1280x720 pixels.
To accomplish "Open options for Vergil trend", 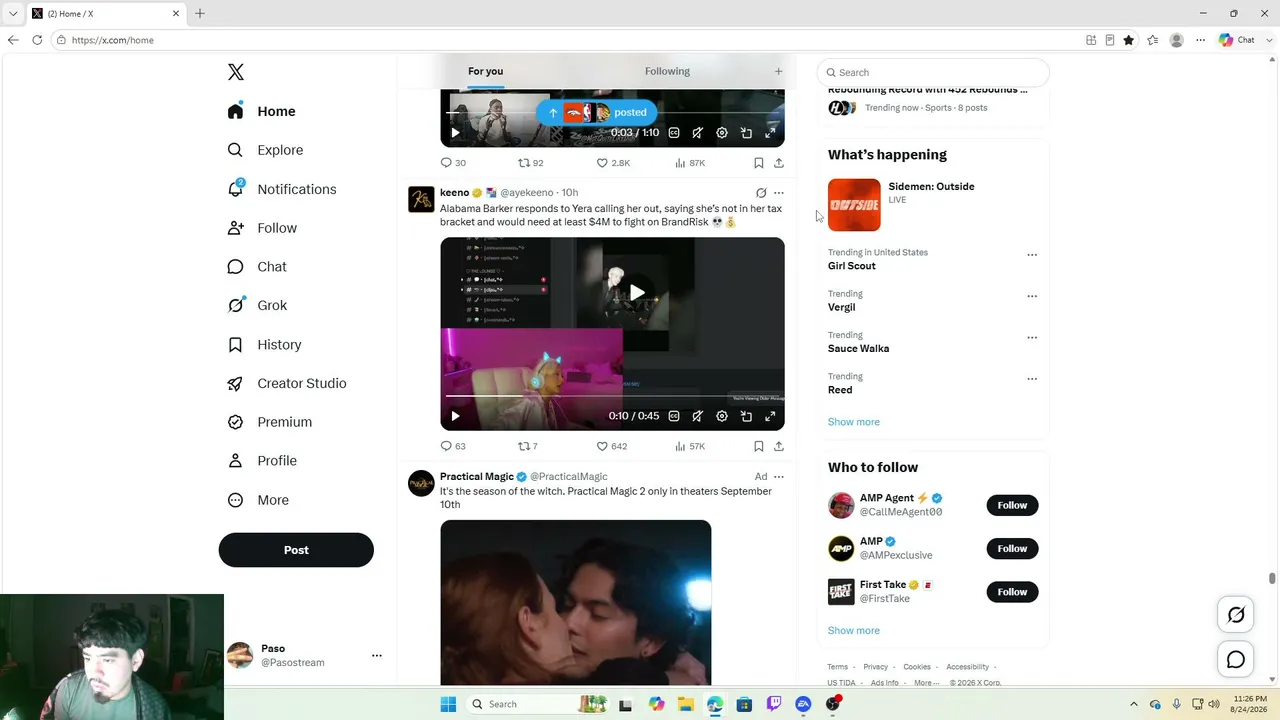I will tap(1032, 296).
